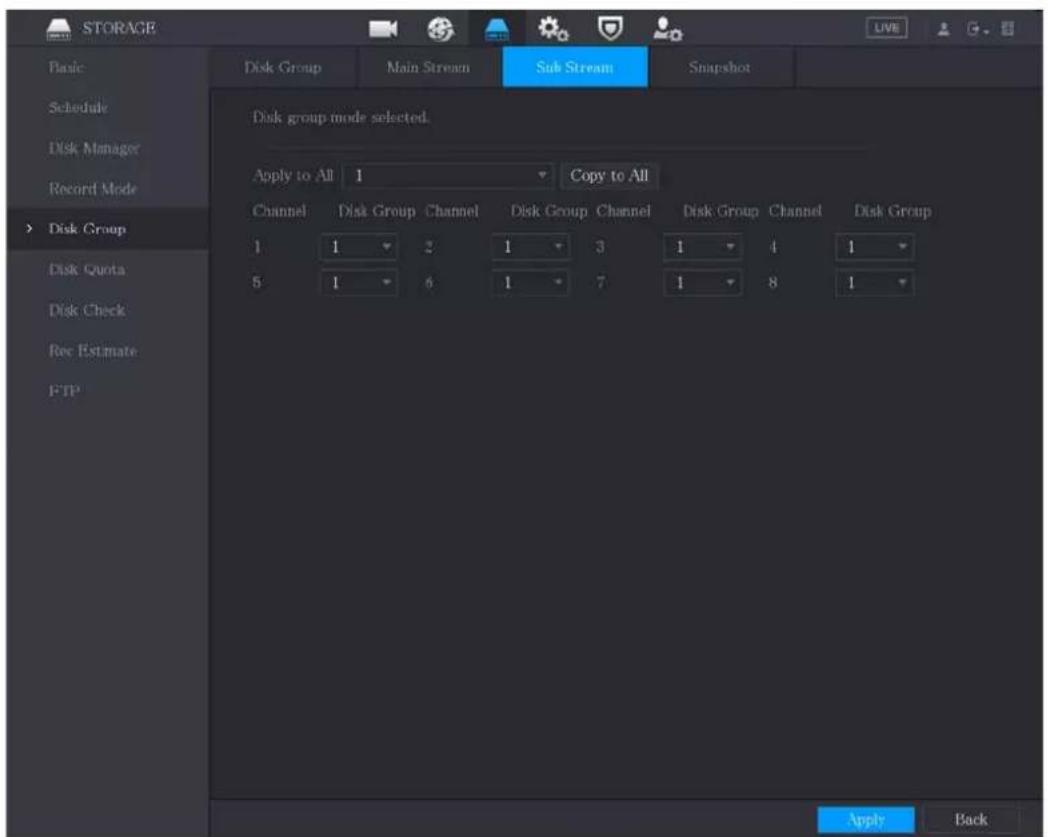Viewport: 1048px width, 837px height.
Task: Open Channel 1 disk group dropdown
Action: (360, 247)
